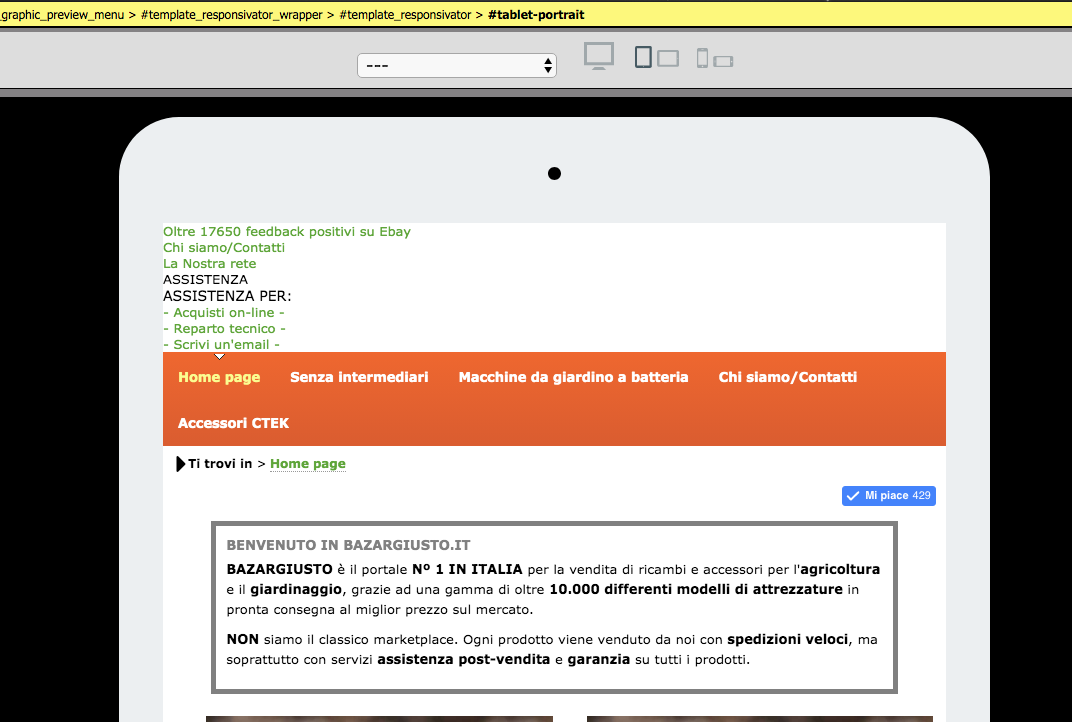1072x722 pixels.
Task: Select the tablet portrait preview icon
Action: point(643,57)
